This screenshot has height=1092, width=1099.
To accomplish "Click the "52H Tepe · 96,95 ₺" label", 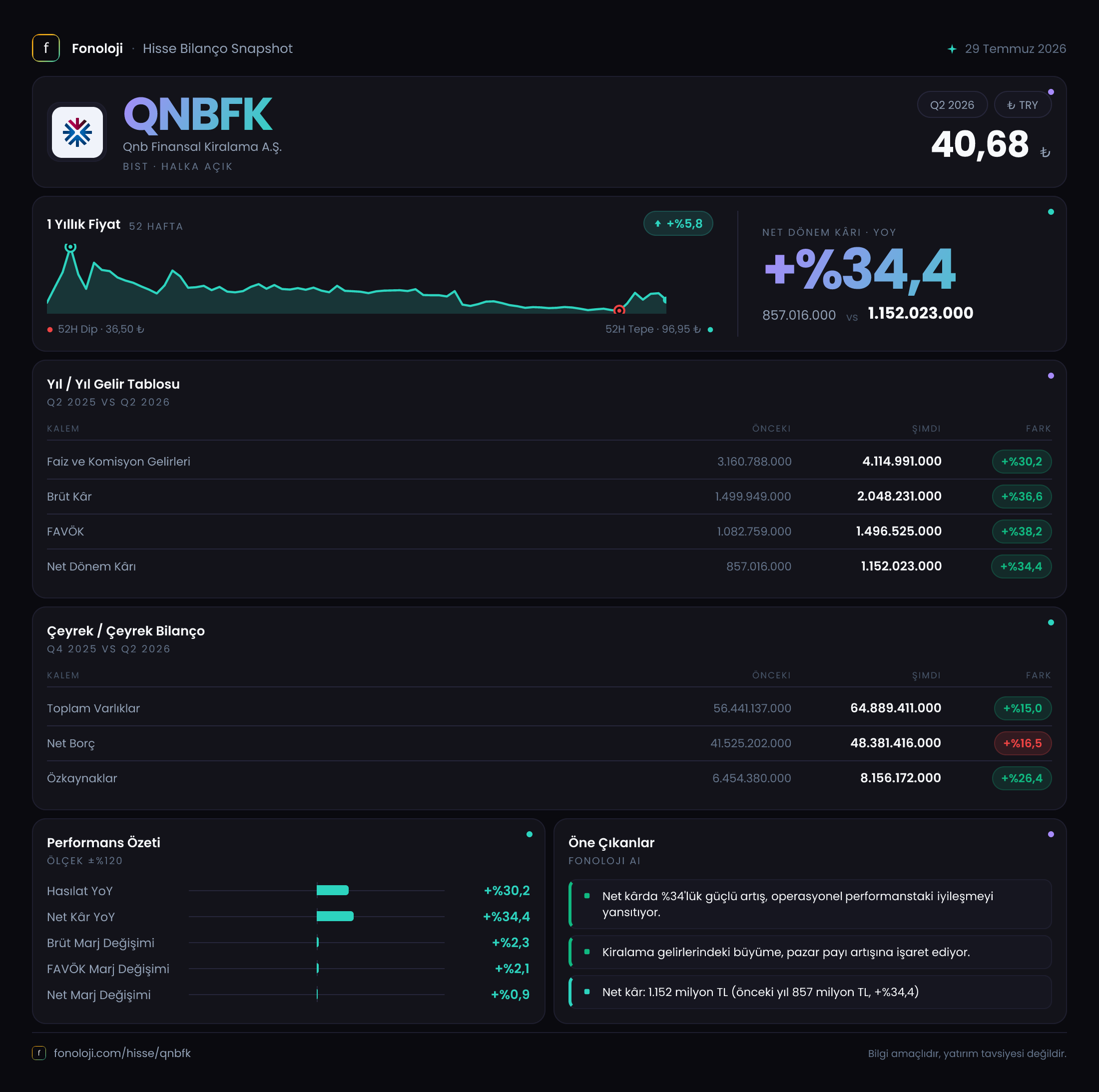I will [653, 329].
